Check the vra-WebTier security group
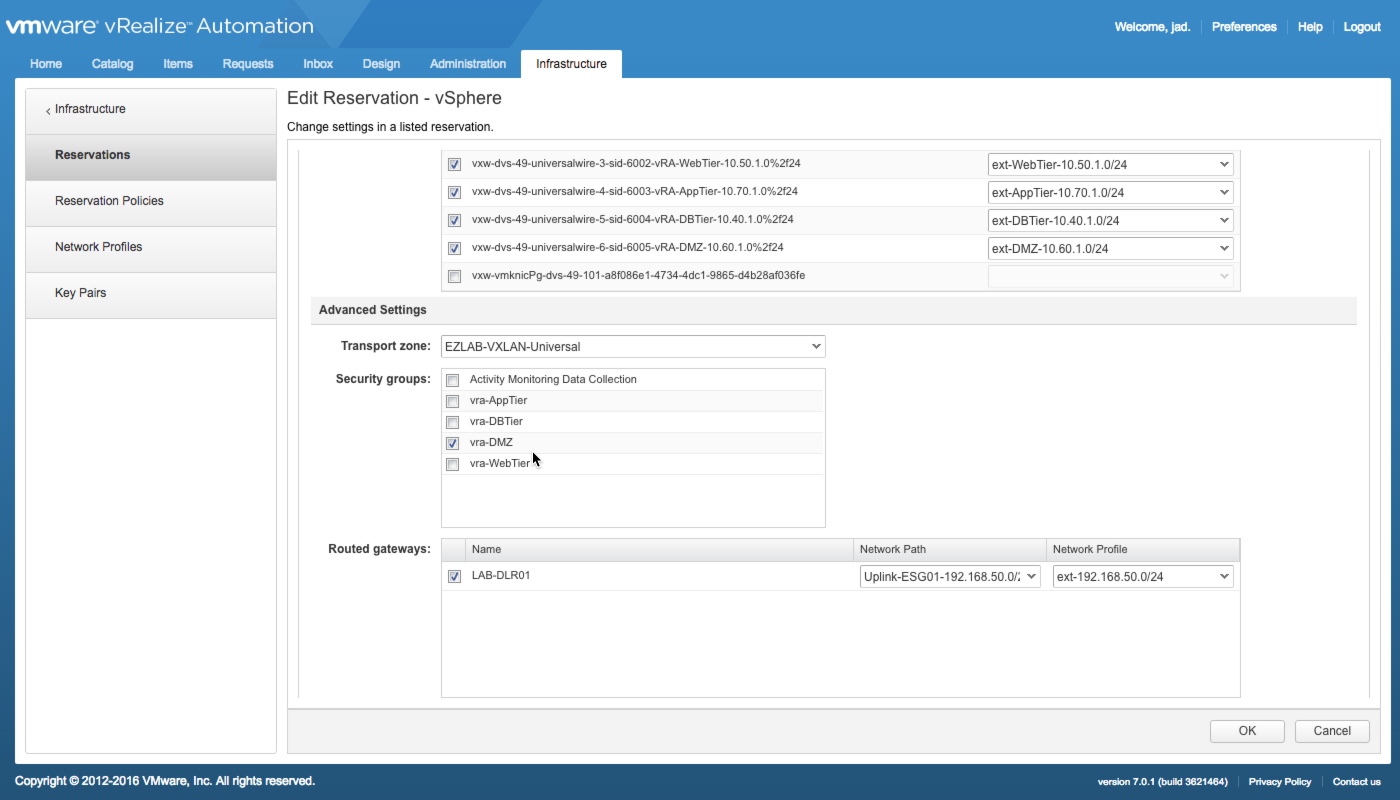Viewport: 1400px width, 800px height. (452, 464)
